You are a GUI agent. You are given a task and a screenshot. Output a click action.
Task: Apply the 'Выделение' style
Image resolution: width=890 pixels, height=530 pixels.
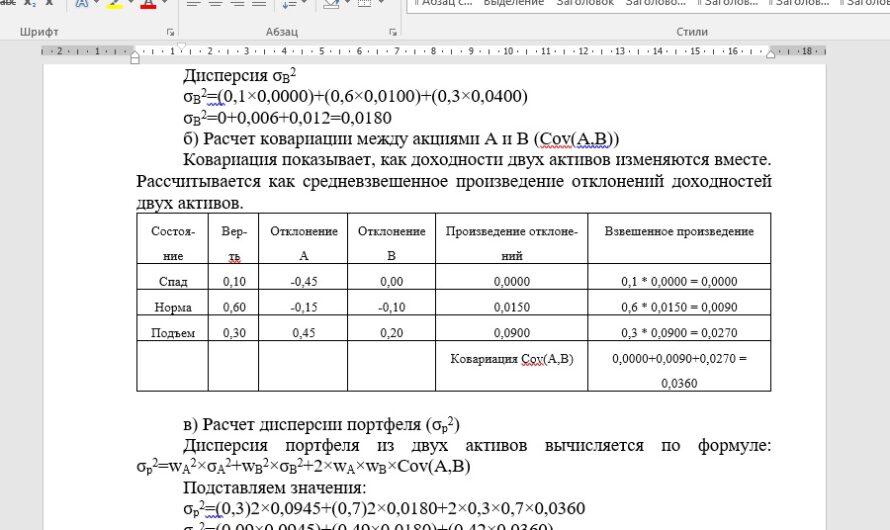pos(513,3)
